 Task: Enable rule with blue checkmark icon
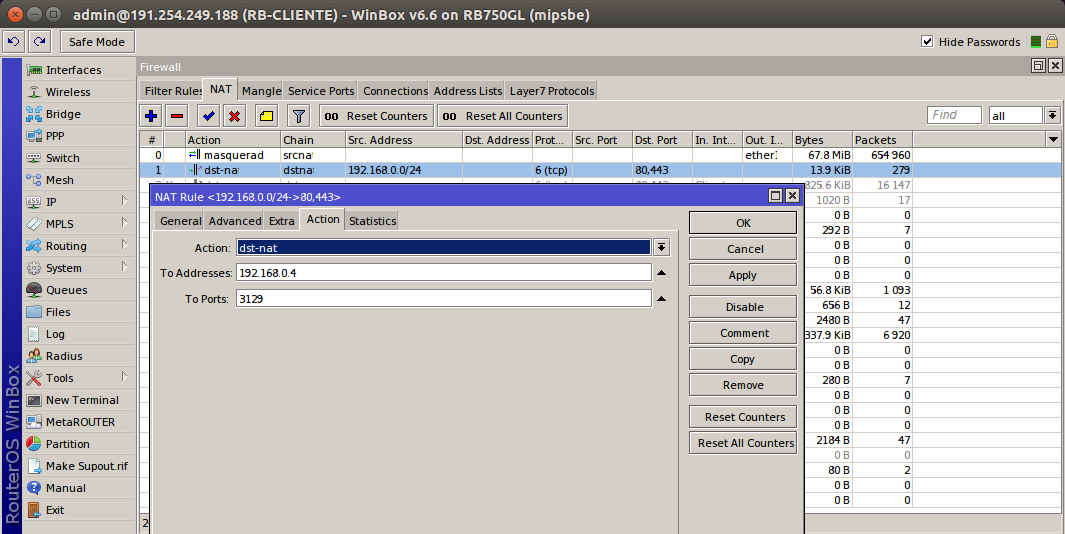pos(209,116)
